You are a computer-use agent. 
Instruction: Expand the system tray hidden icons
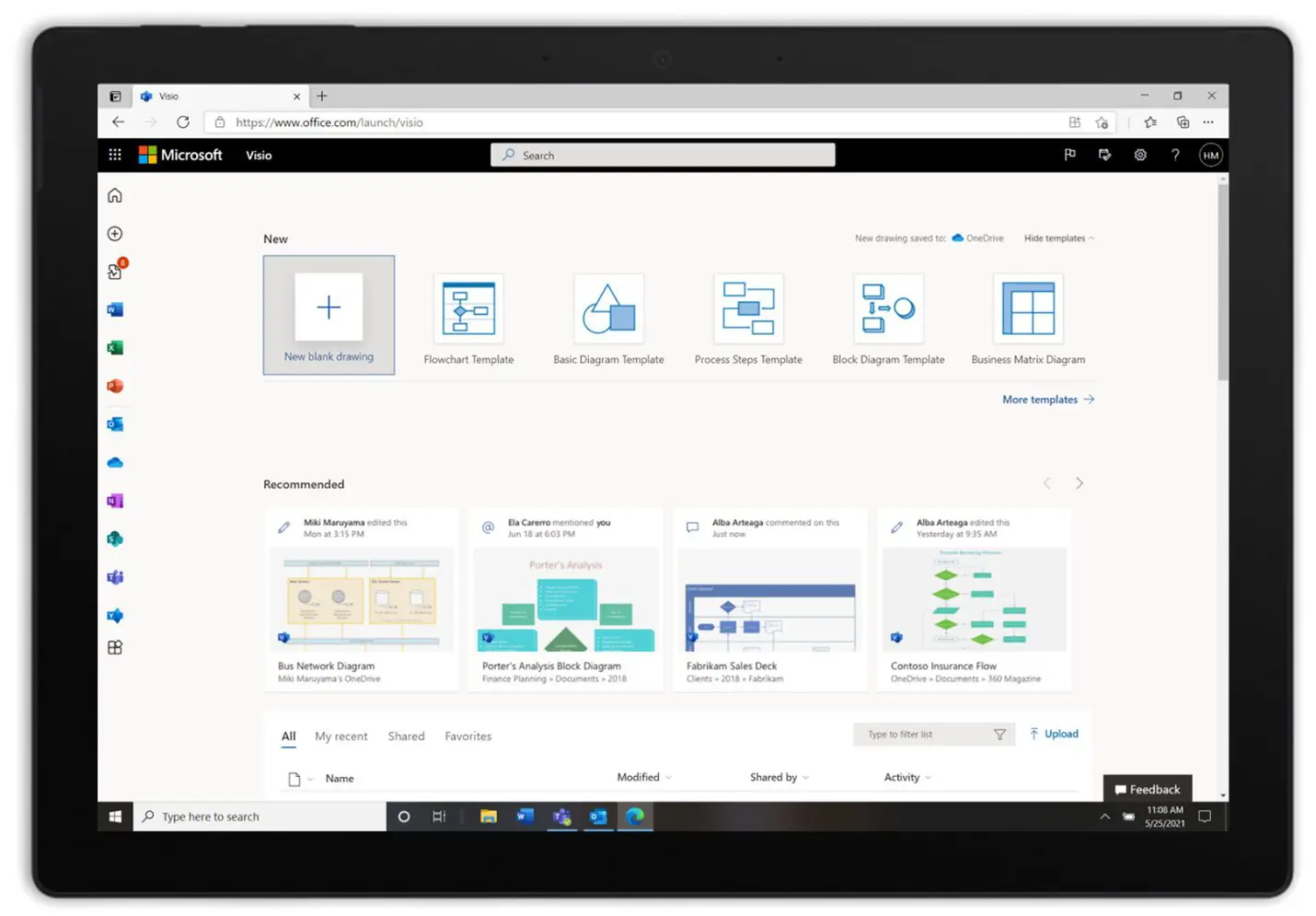pyautogui.click(x=1105, y=817)
